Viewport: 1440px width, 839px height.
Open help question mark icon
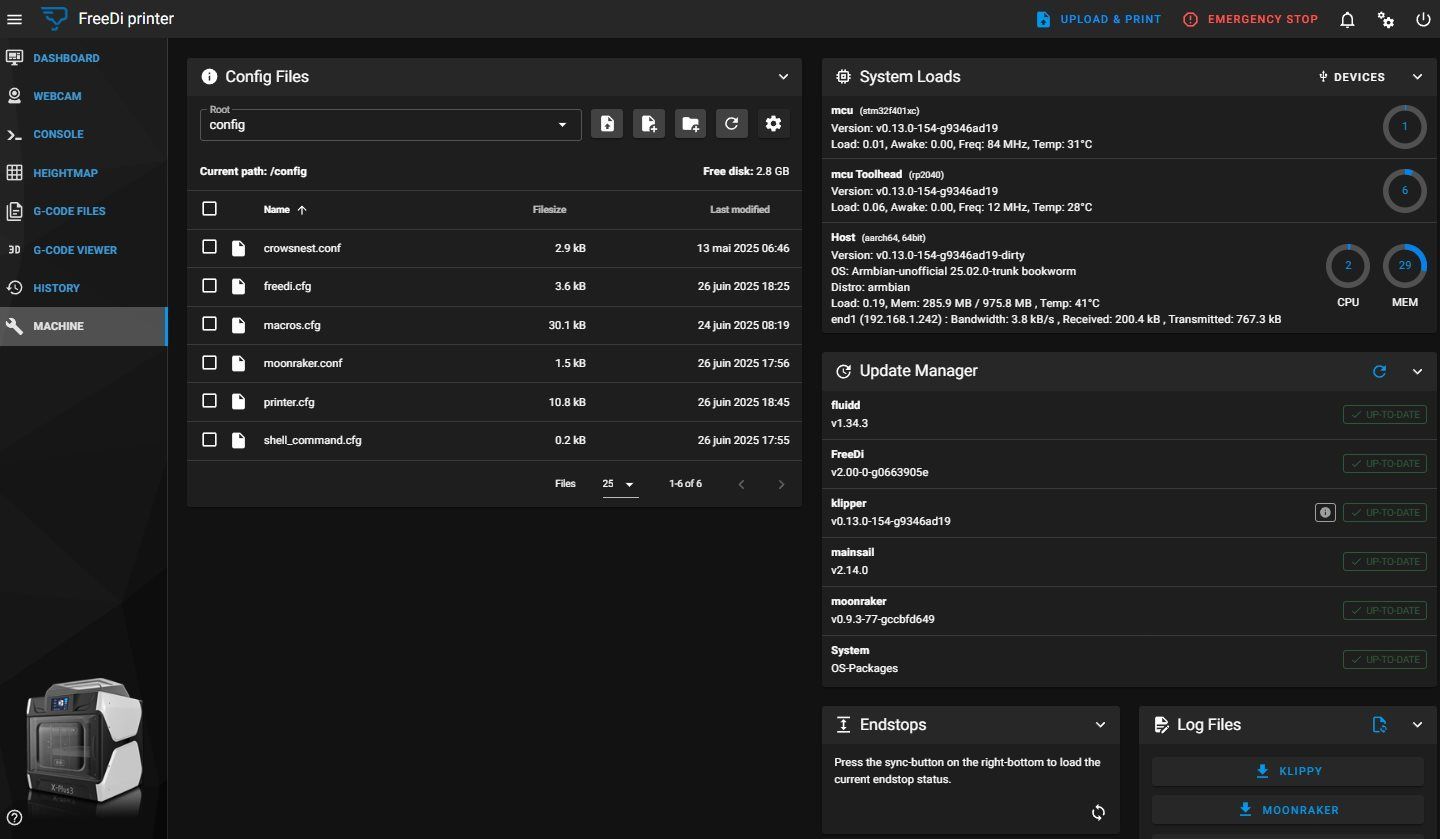click(14, 817)
